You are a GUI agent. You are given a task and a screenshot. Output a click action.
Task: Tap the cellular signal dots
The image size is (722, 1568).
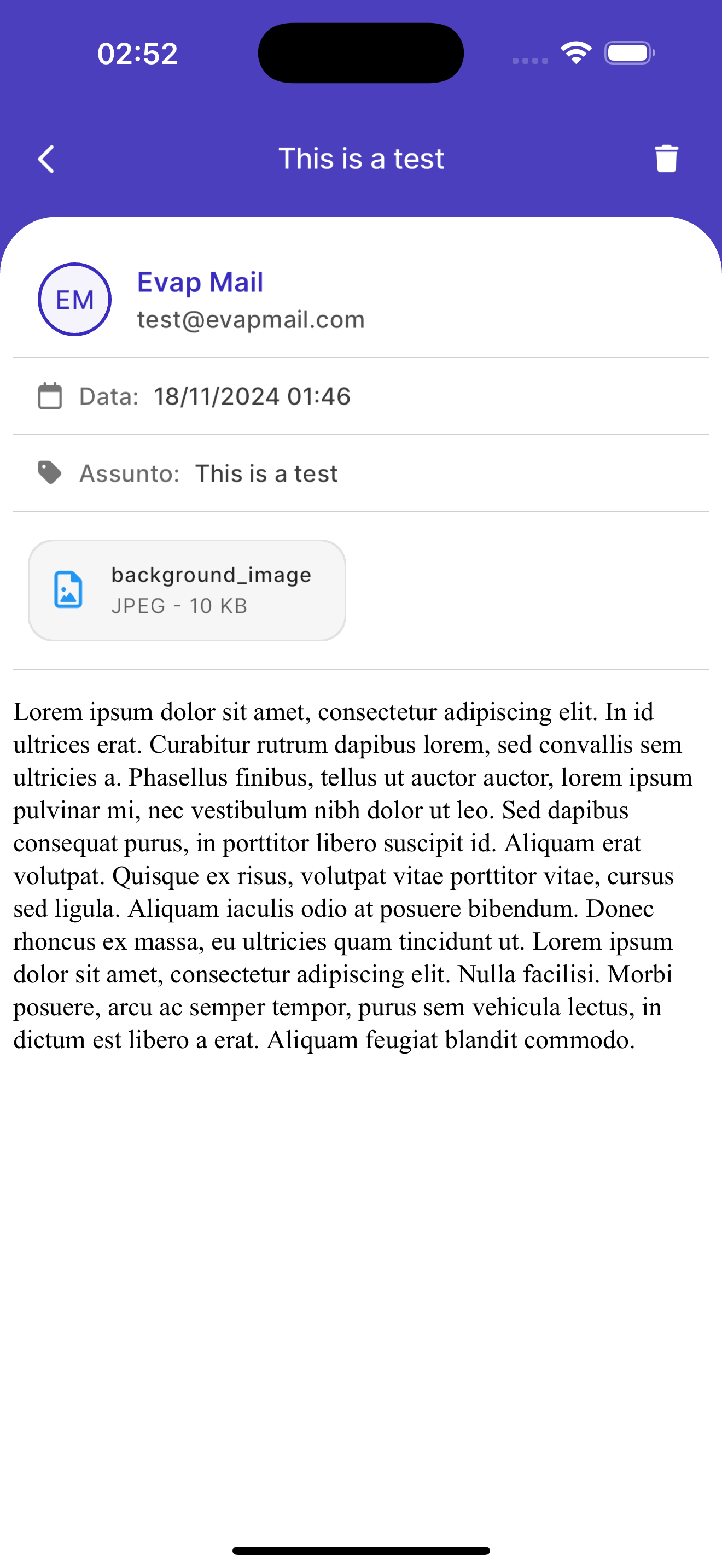529,60
